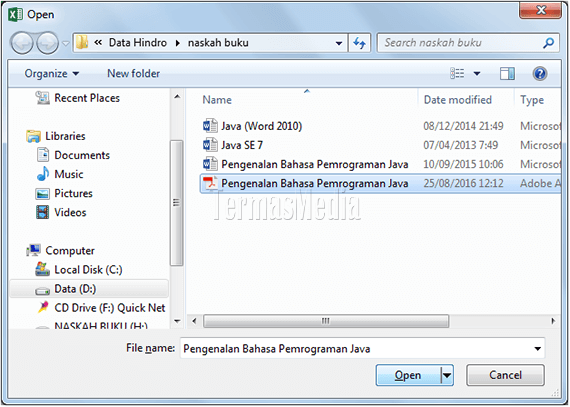
Task: Click the search magnifier icon
Action: tap(549, 43)
